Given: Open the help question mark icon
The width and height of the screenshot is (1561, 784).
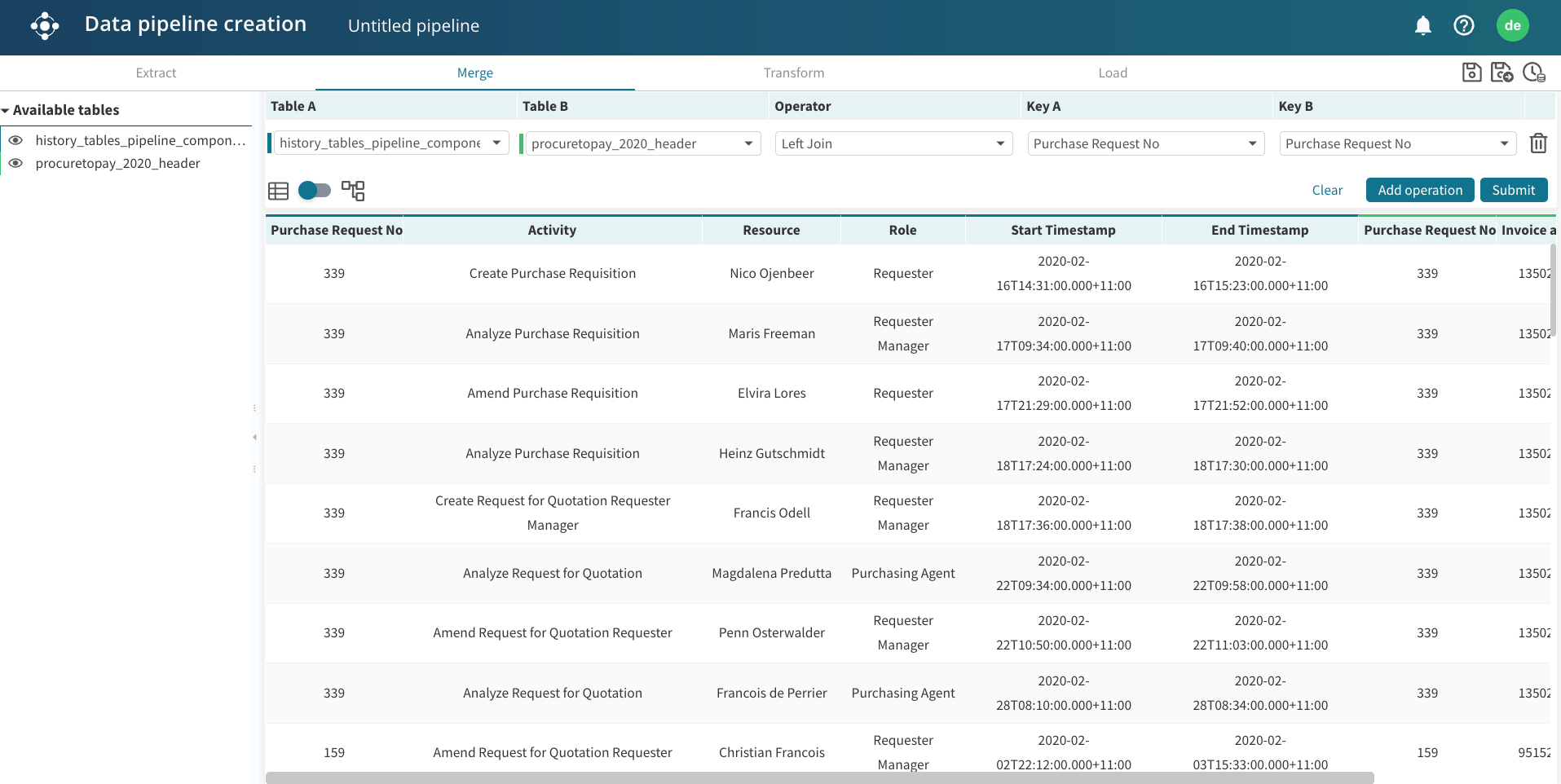Looking at the screenshot, I should point(1463,26).
